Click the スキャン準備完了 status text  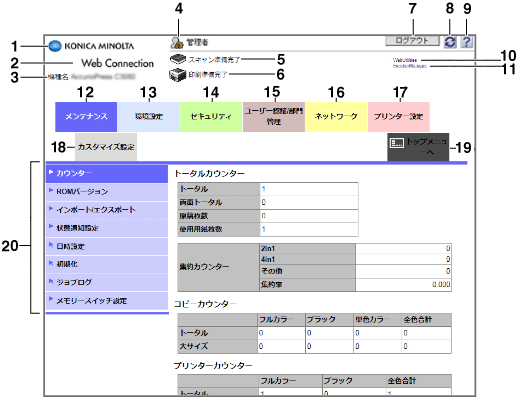(214, 60)
